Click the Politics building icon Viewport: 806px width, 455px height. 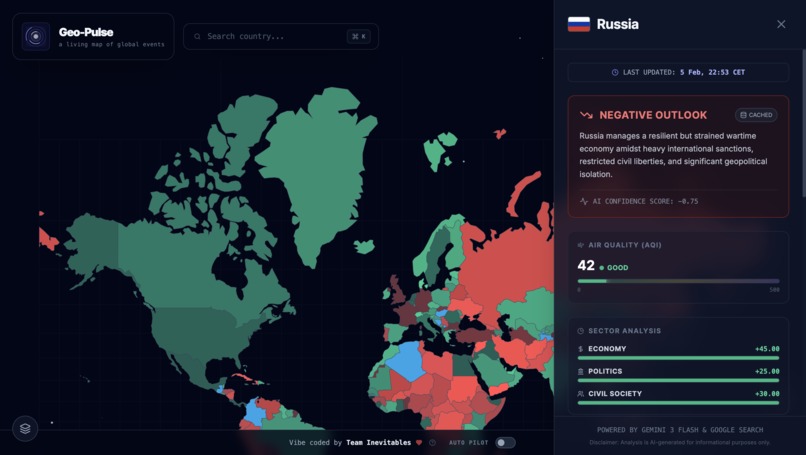581,372
